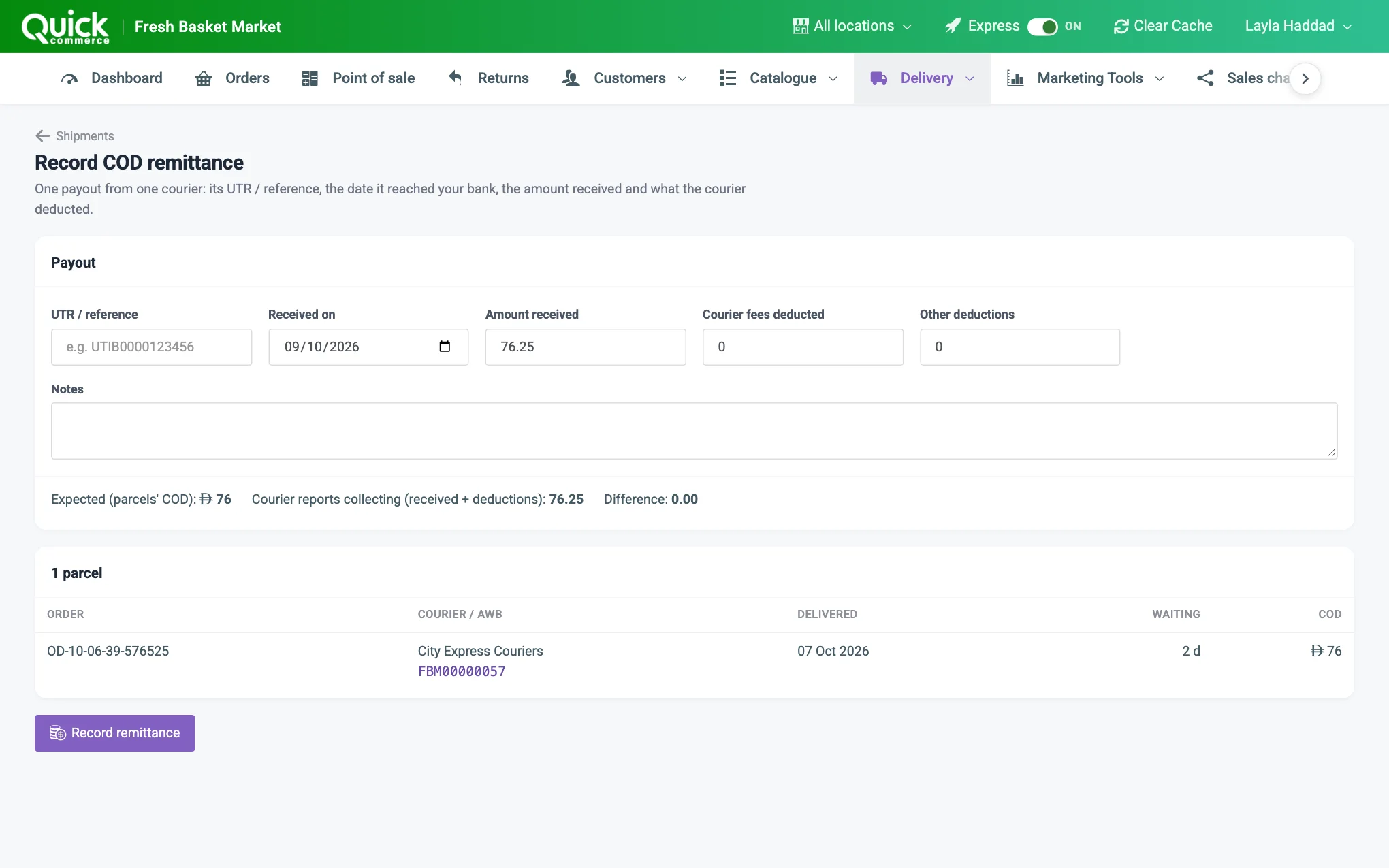
Task: Click the Point of sale register icon
Action: [x=310, y=78]
